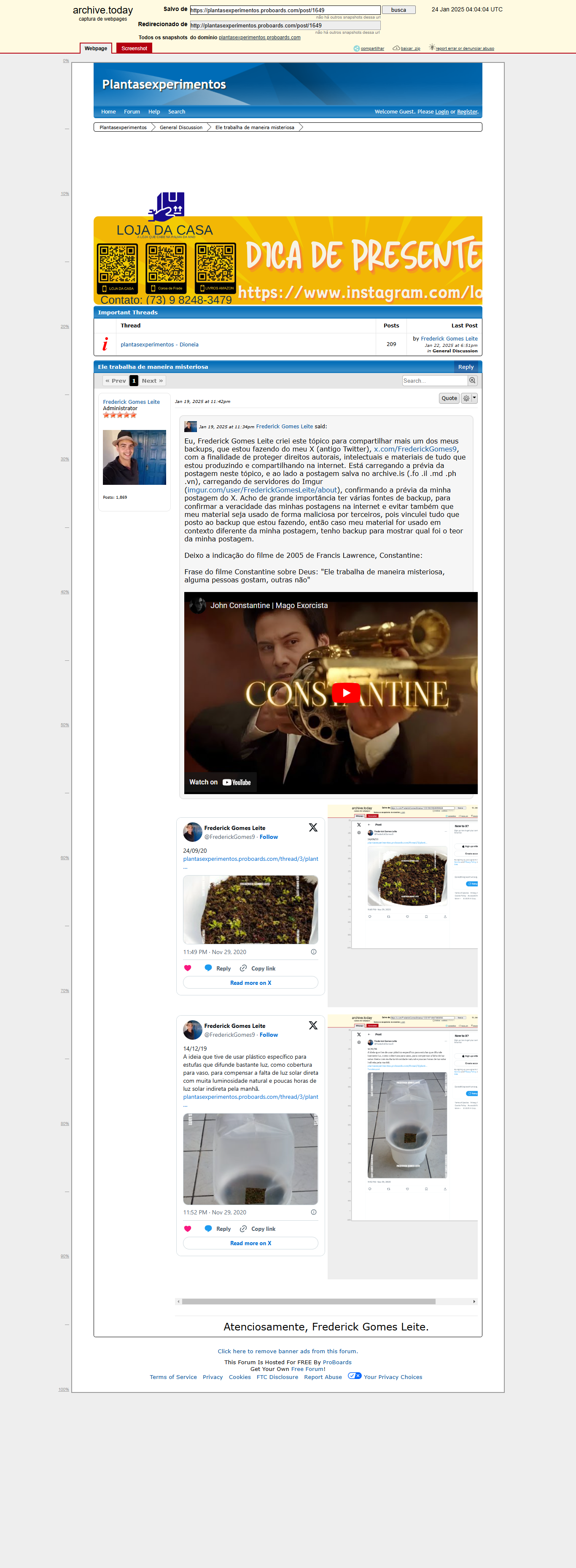Open the Forum menu item
This screenshot has width=576, height=1568.
pos(132,111)
